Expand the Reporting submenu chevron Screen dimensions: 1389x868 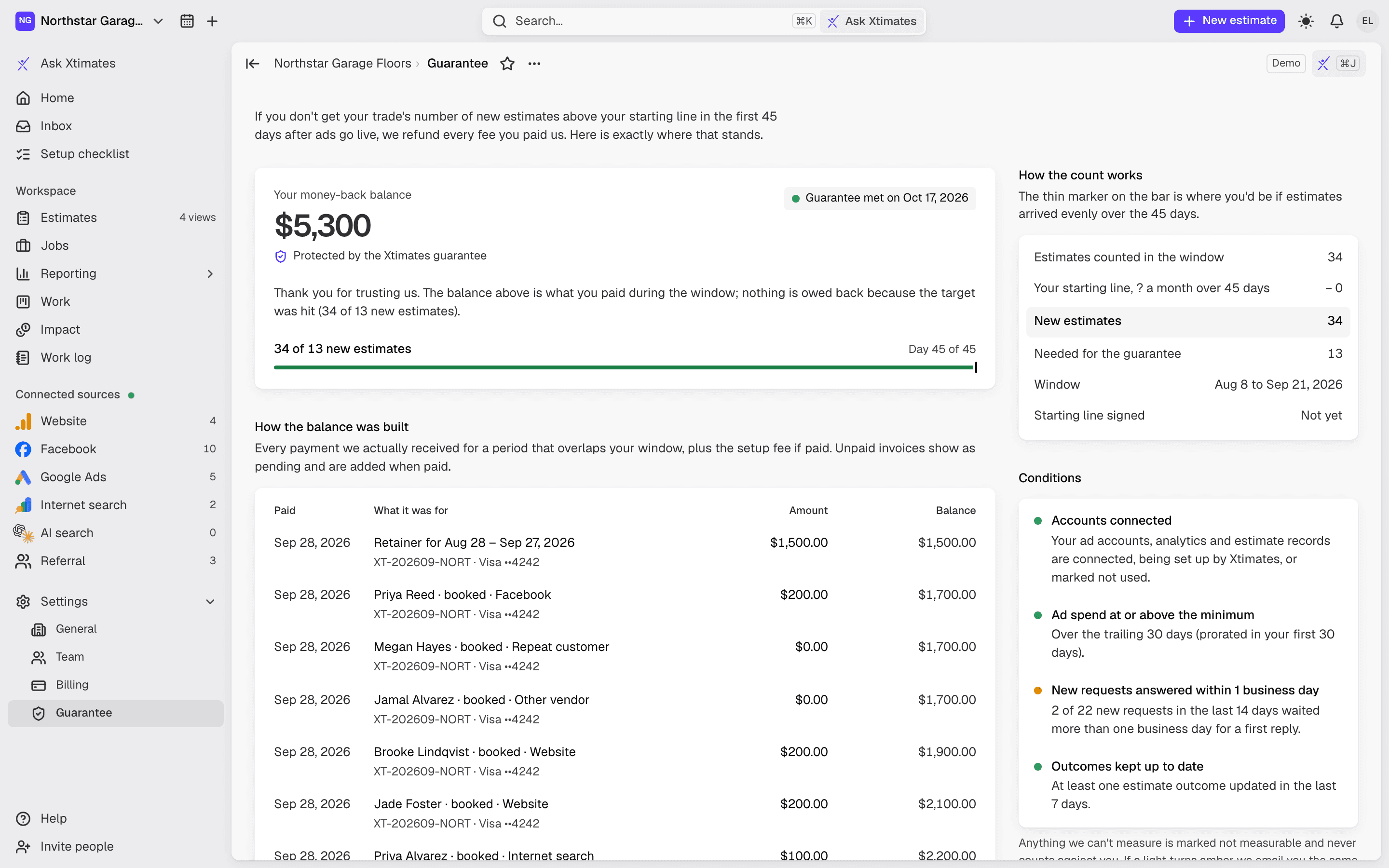pos(210,274)
